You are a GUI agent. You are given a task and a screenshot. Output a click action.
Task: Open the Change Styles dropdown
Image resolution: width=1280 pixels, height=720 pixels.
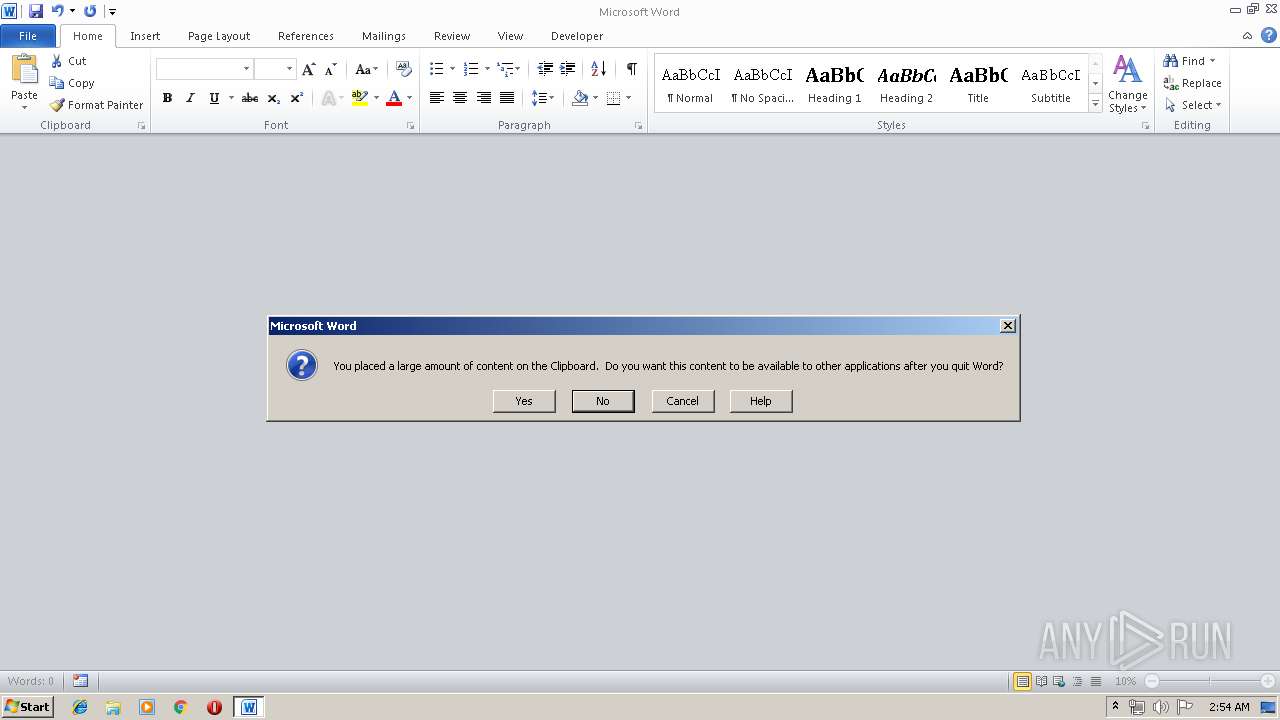[x=1127, y=84]
